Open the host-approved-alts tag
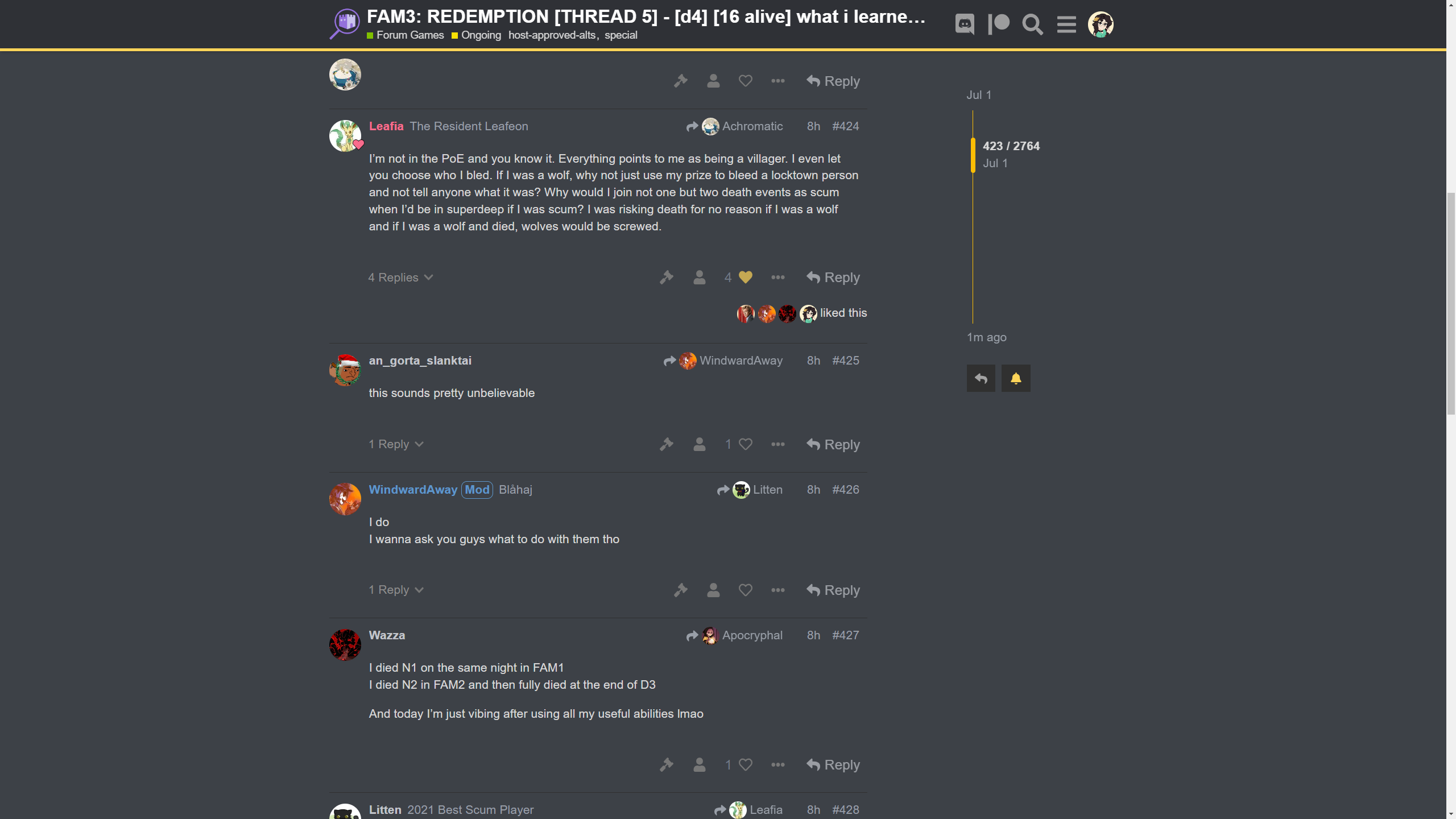 tap(552, 35)
